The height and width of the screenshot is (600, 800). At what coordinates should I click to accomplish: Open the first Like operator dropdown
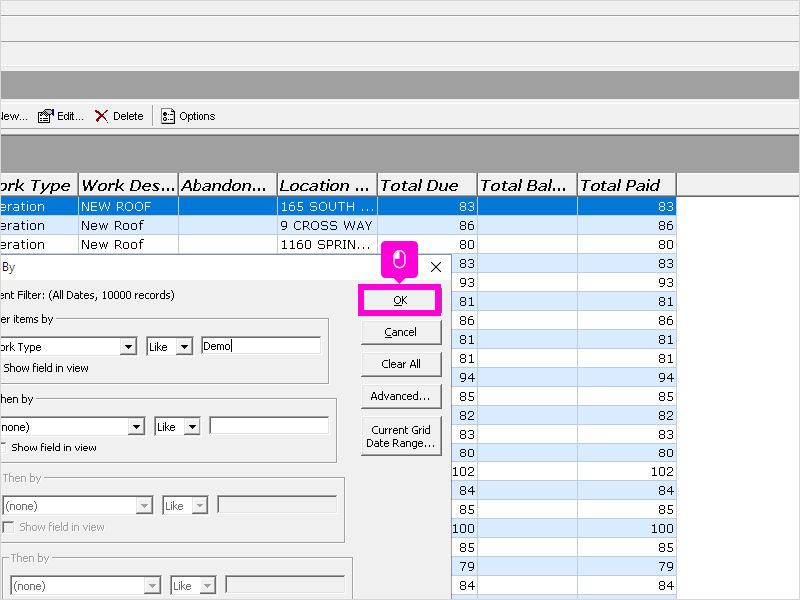coord(184,347)
